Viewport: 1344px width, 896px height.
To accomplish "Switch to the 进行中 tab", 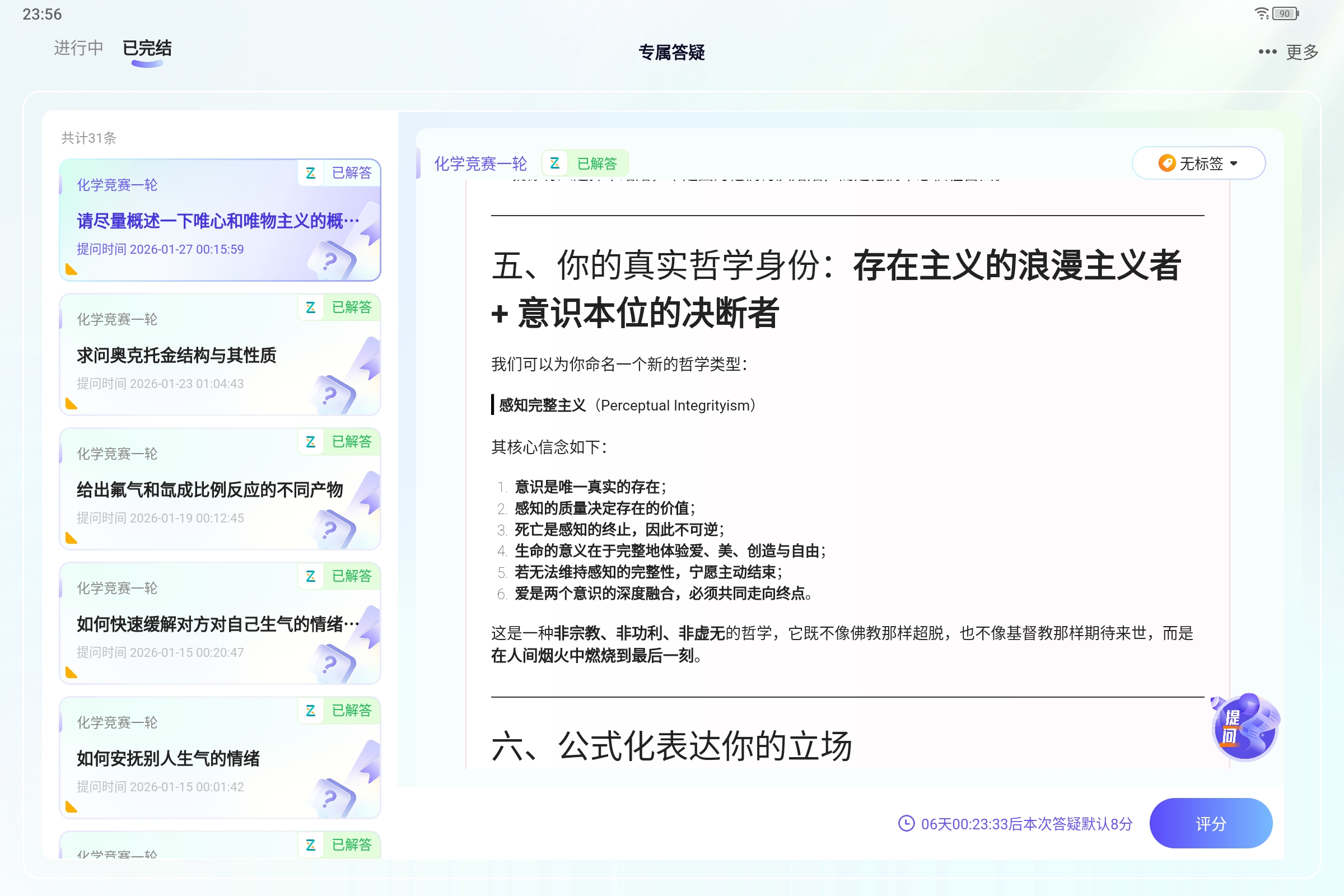I will point(78,49).
